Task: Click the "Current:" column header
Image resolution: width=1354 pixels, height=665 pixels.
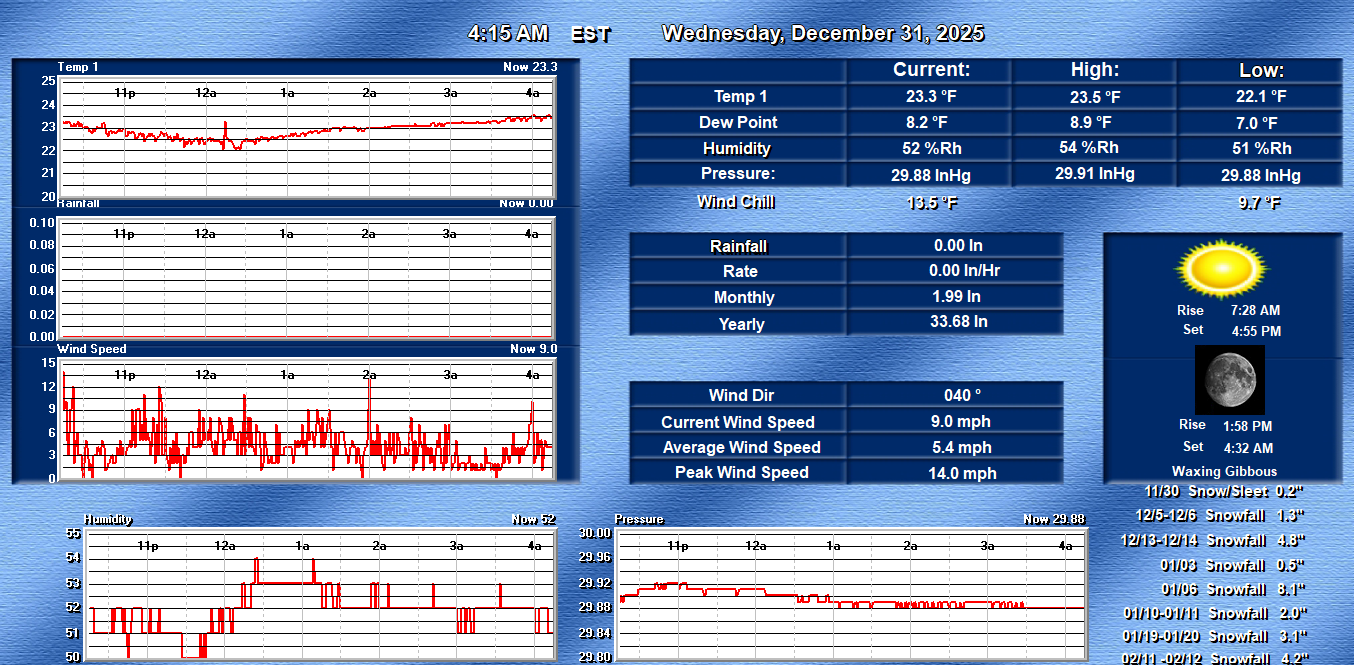Action: 930,70
